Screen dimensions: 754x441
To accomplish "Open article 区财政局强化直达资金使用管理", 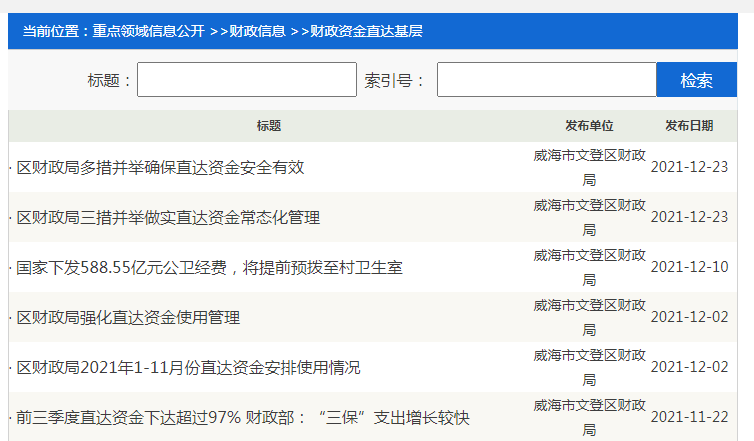I will [128, 318].
